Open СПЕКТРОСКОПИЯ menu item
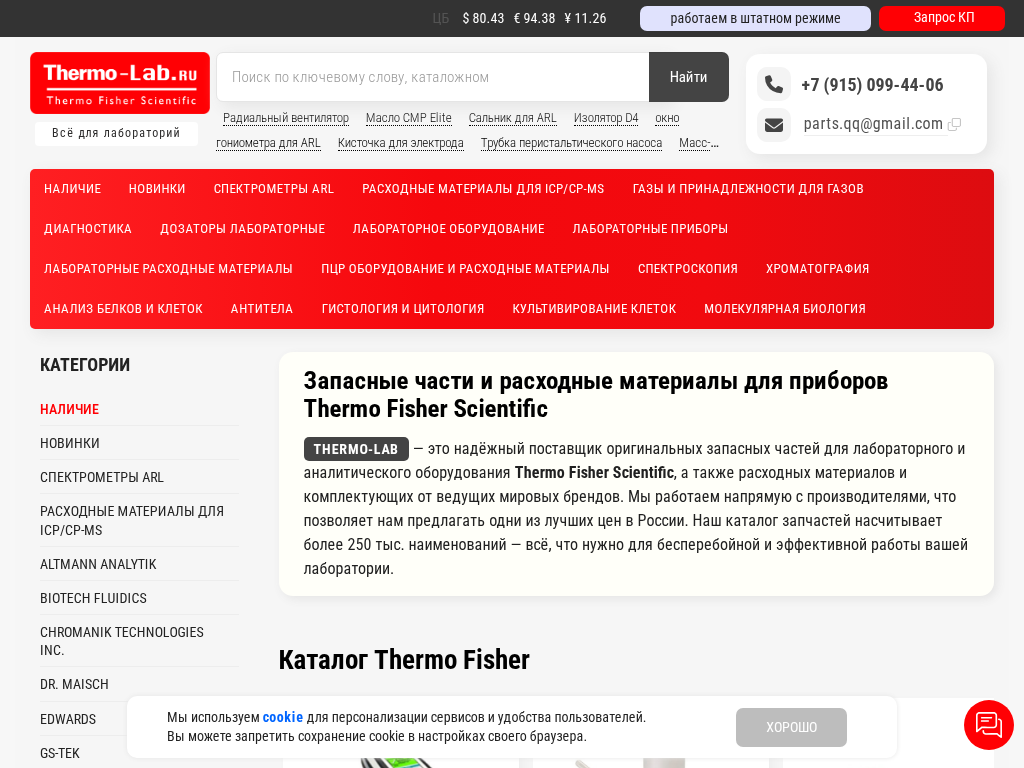 coord(688,268)
